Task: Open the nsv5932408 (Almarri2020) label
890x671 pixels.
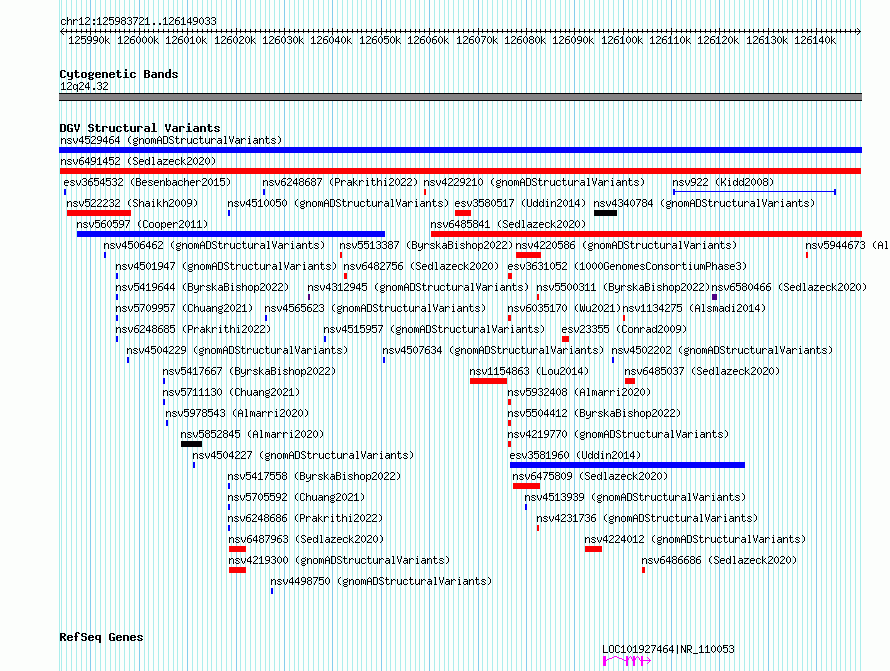Action: [x=579, y=392]
